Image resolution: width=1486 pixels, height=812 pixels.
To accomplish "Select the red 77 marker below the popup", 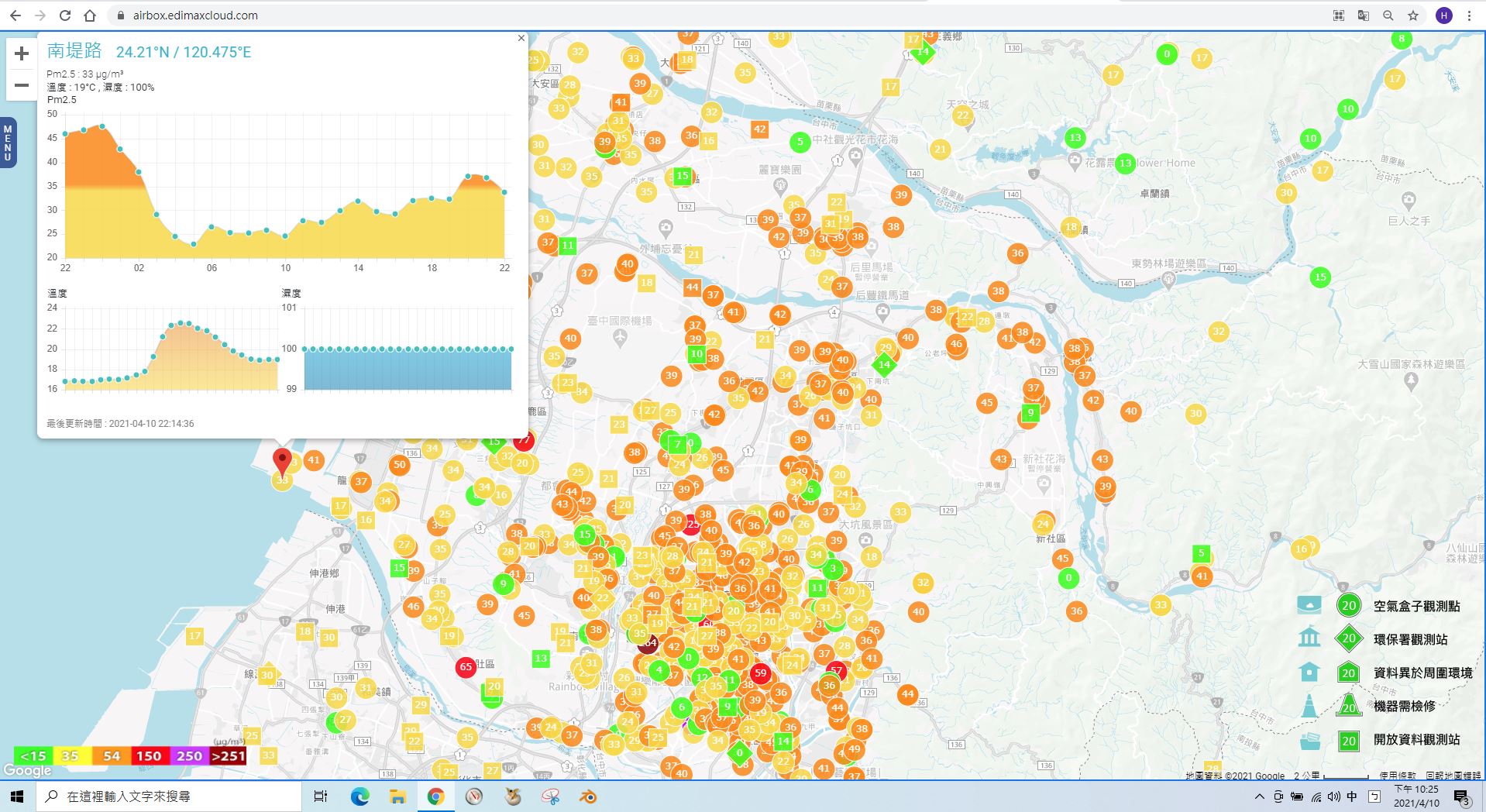I will (525, 440).
